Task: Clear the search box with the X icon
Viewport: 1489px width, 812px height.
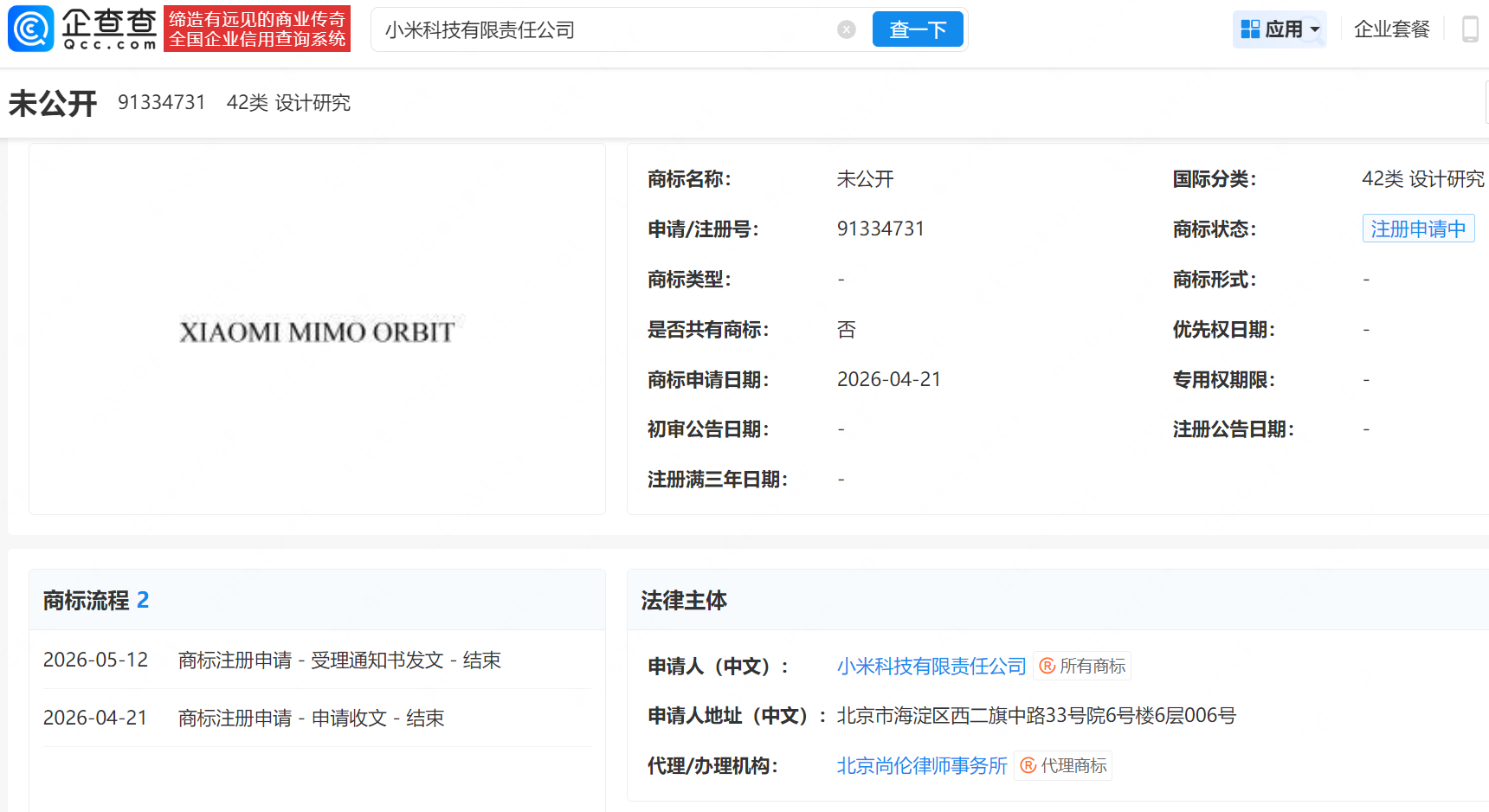Action: click(x=847, y=29)
